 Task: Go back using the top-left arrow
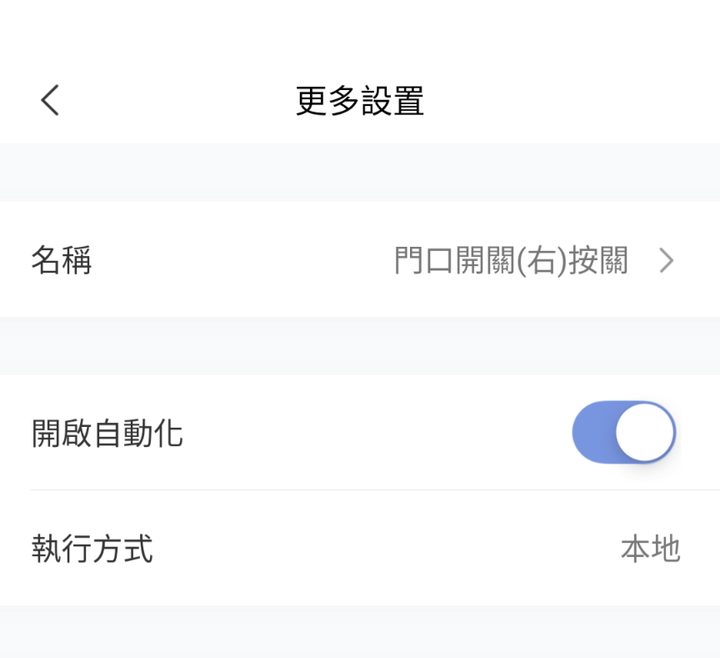(50, 100)
